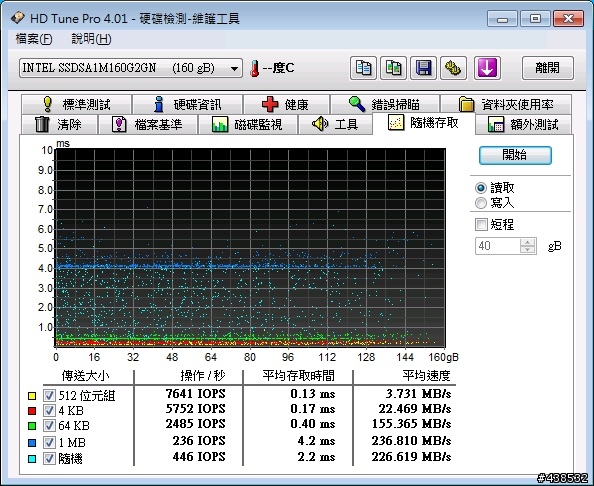Click the folder icon on 資料夾使用率 tab
594x486 pixels.
pos(466,104)
